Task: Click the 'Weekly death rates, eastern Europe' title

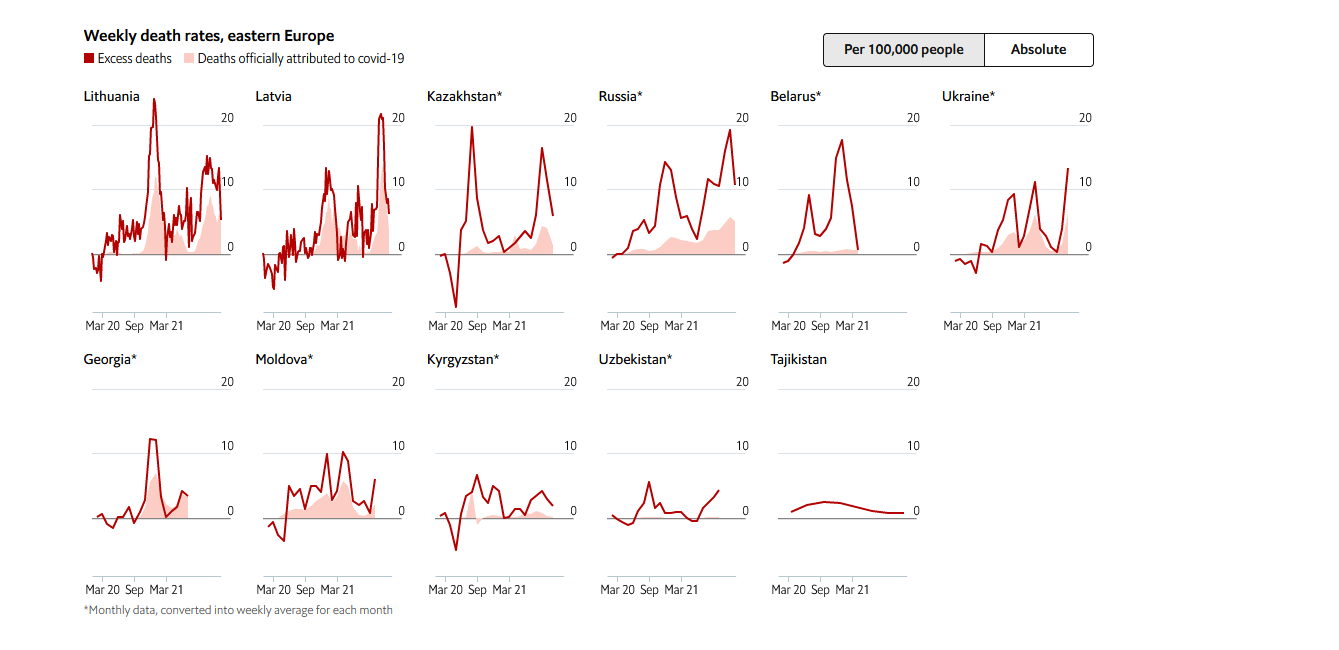Action: (209, 36)
